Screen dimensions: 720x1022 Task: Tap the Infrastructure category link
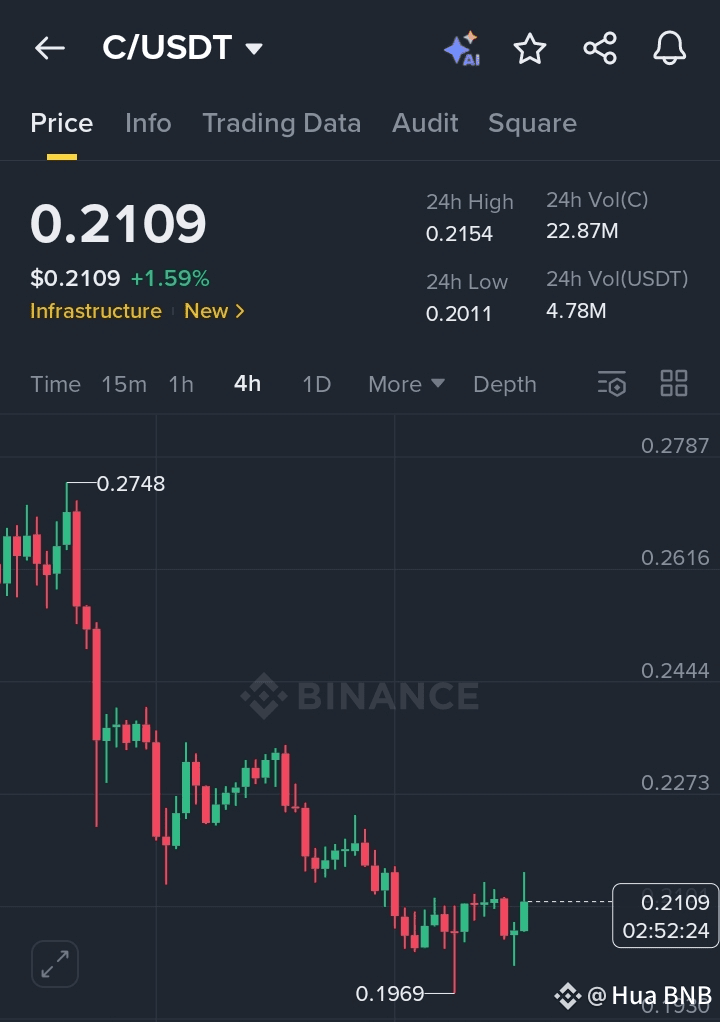point(96,311)
